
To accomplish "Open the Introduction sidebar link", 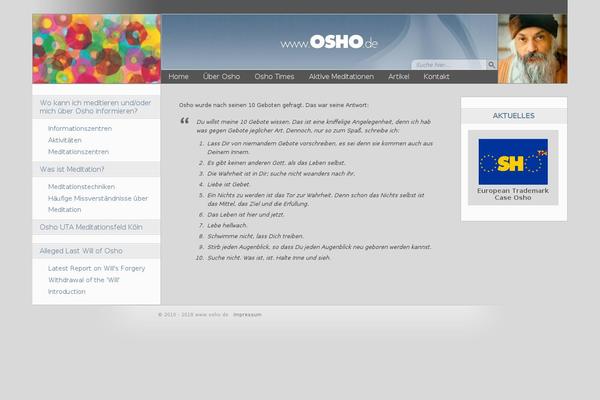I will click(x=67, y=292).
